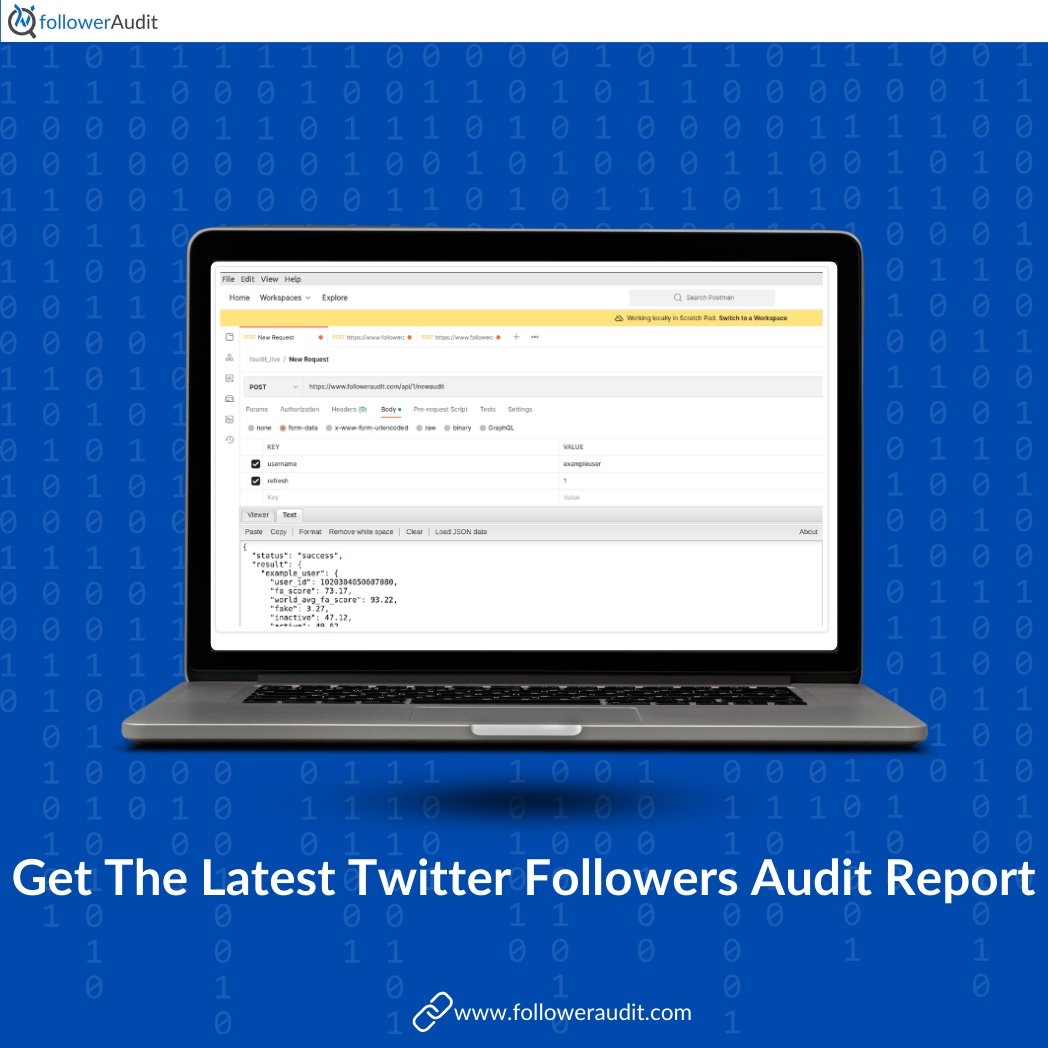Image resolution: width=1048 pixels, height=1048 pixels.
Task: Switch to the Text tab
Action: pyautogui.click(x=289, y=515)
